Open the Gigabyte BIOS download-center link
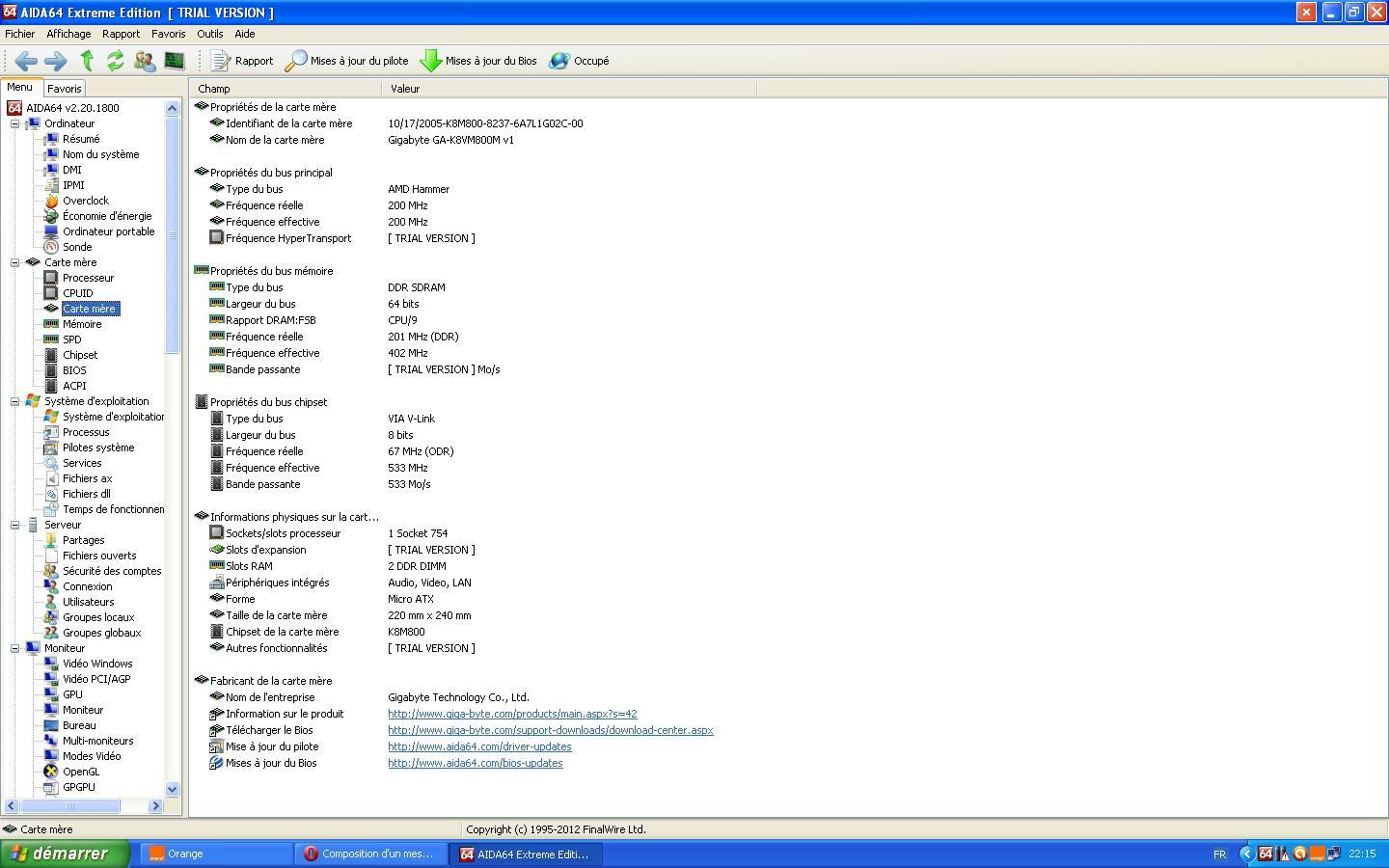Screen dimensions: 1389x868 (x=551, y=730)
